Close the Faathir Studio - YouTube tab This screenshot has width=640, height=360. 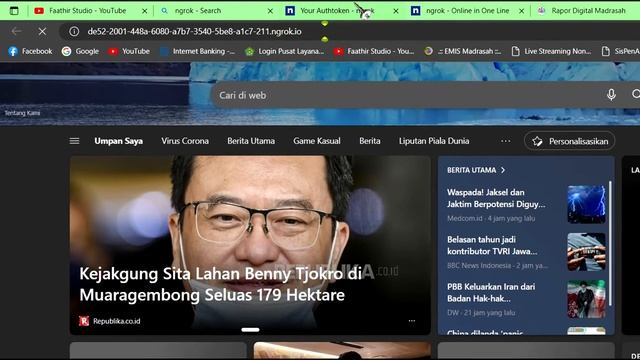(x=144, y=11)
